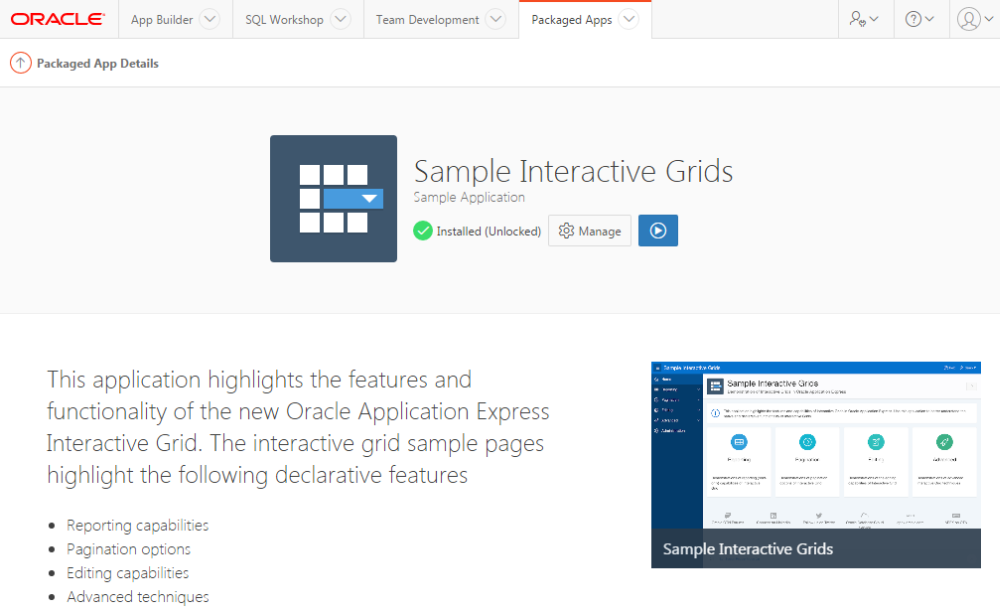
Task: Open the App Builder tab
Action: 161,20
